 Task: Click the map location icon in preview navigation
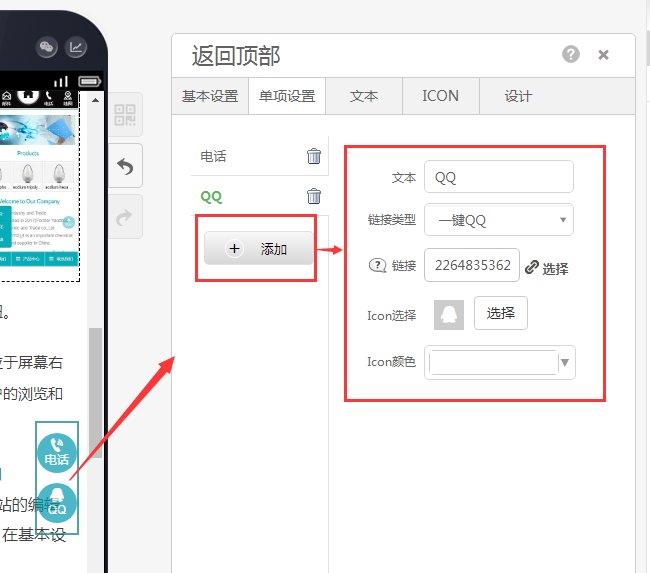[x=68, y=98]
